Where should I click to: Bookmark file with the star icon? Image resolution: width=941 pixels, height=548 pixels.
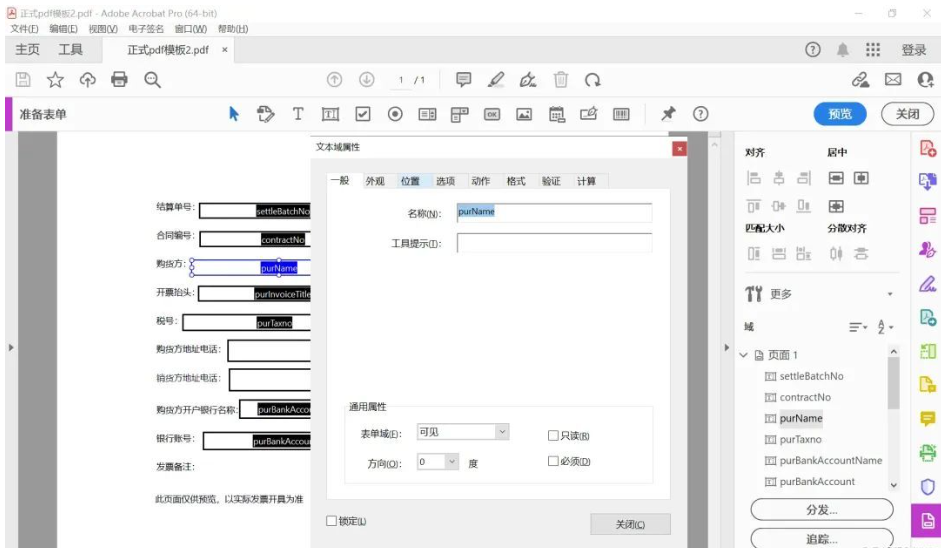tap(55, 80)
